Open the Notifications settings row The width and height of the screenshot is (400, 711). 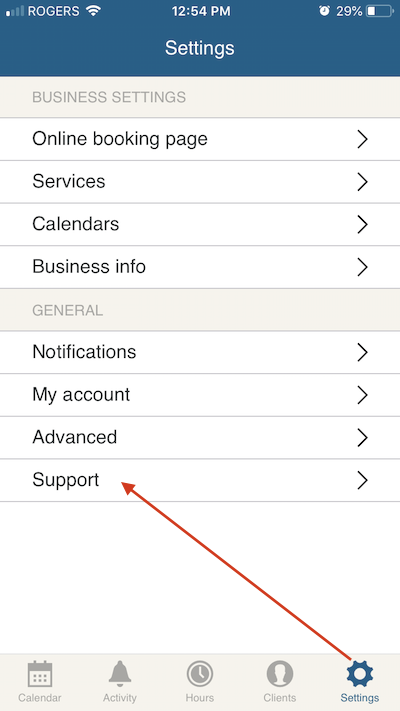[200, 352]
